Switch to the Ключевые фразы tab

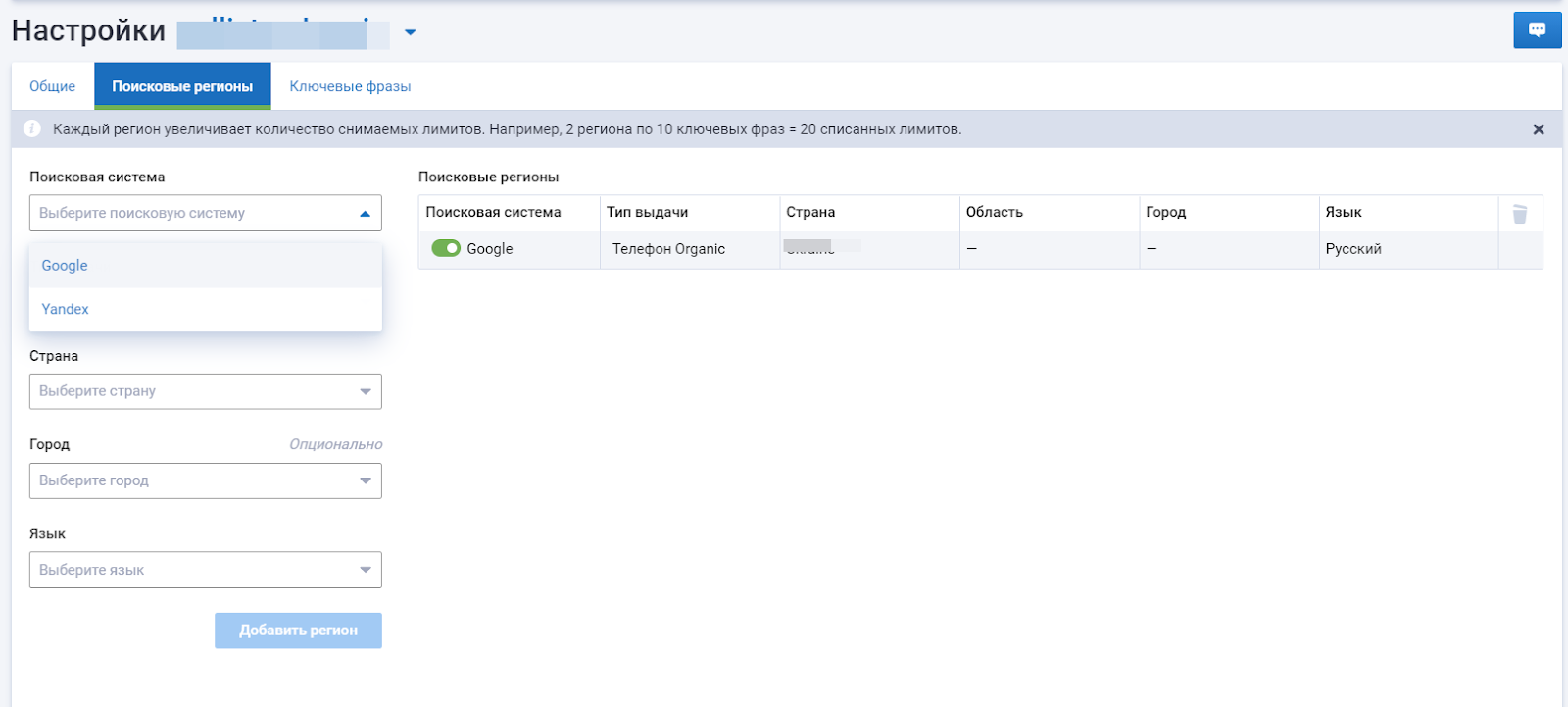pos(350,86)
